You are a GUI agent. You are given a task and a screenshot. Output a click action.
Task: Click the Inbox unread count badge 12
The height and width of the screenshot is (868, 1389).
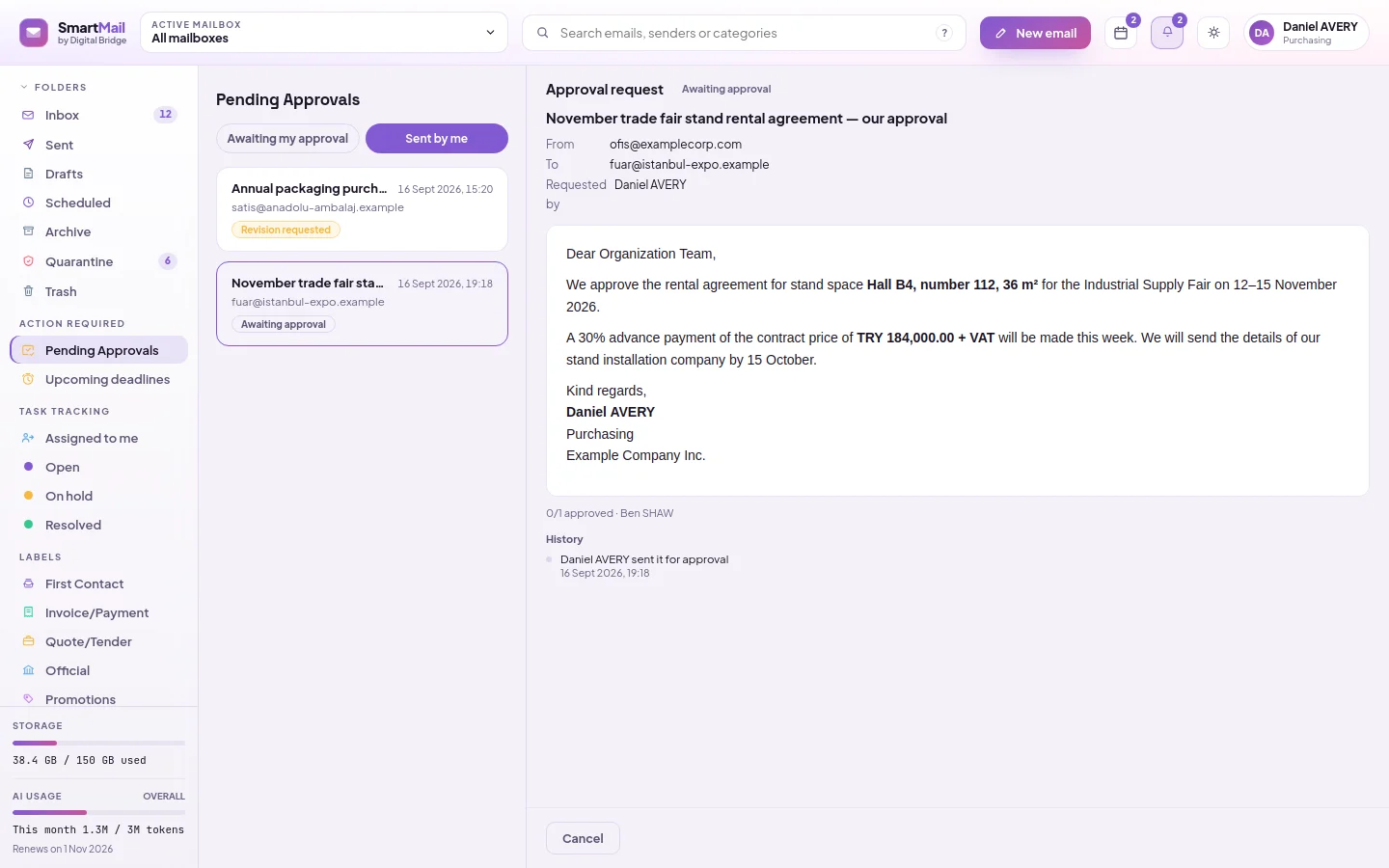tap(166, 115)
